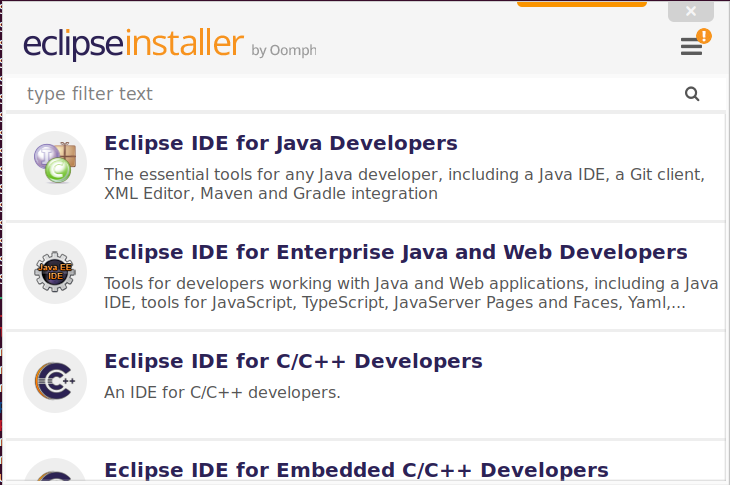730x485 pixels.
Task: Click the eclipseinstaller logo
Action: (134, 44)
